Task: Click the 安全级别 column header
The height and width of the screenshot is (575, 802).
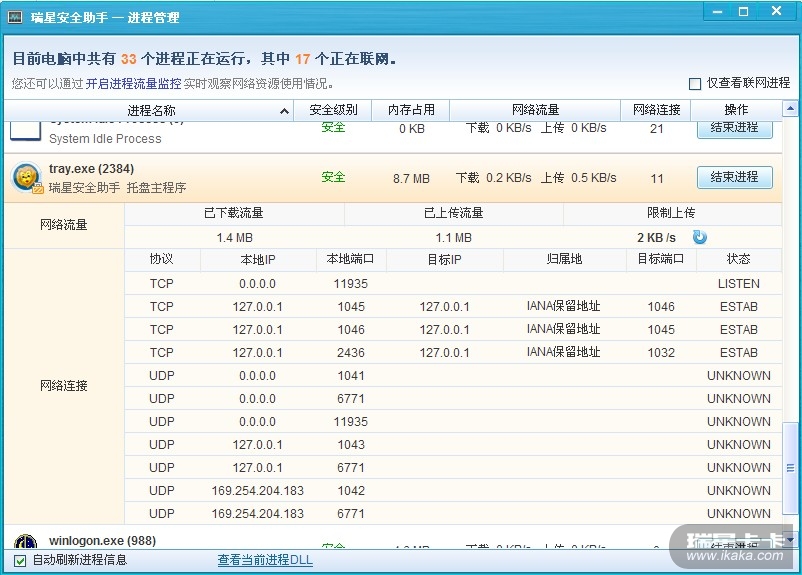Action: [x=333, y=110]
